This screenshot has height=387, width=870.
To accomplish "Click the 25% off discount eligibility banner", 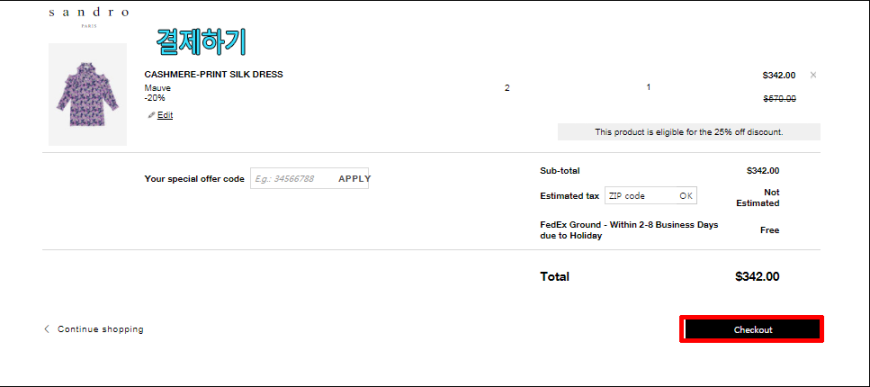I will pos(689,132).
